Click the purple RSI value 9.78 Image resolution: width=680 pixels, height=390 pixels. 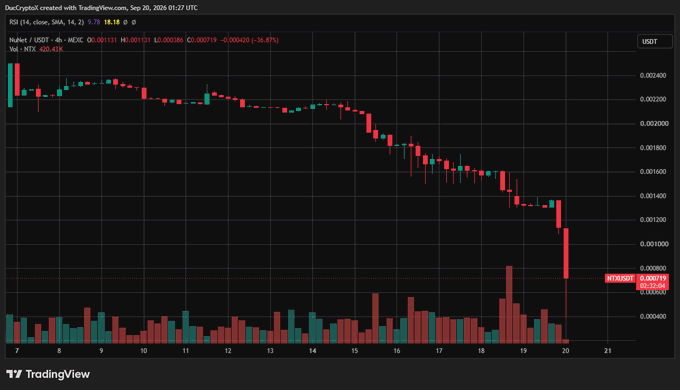point(94,22)
